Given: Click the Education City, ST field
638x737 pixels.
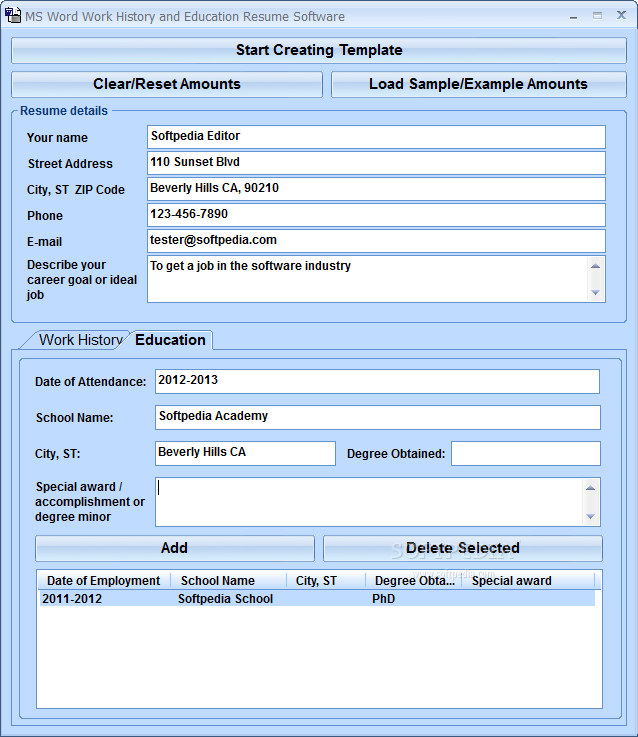Looking at the screenshot, I should pos(245,453).
